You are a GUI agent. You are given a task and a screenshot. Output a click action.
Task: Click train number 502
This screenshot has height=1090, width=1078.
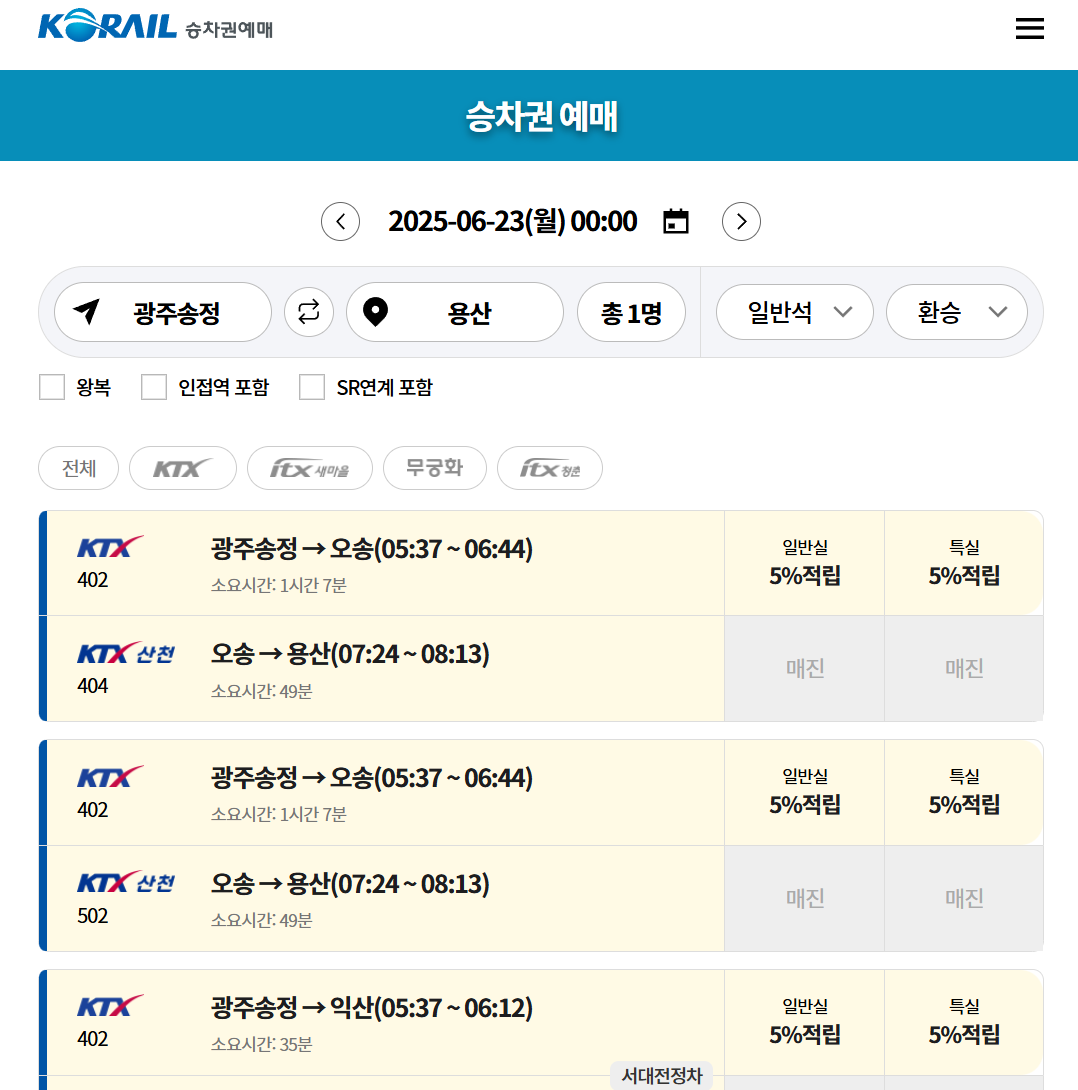[92, 916]
